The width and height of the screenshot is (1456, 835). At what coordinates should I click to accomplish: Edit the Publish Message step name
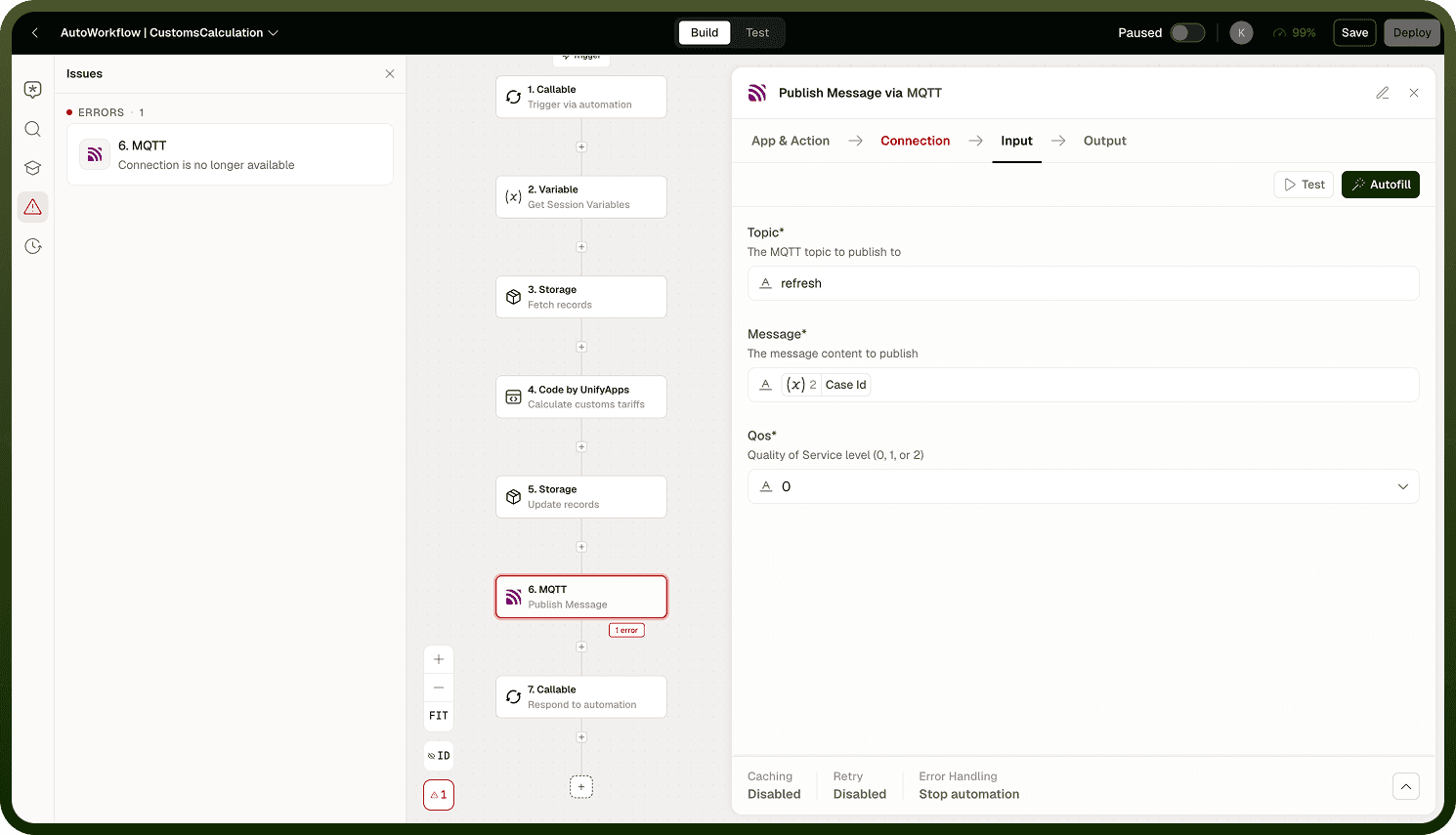pos(1383,93)
